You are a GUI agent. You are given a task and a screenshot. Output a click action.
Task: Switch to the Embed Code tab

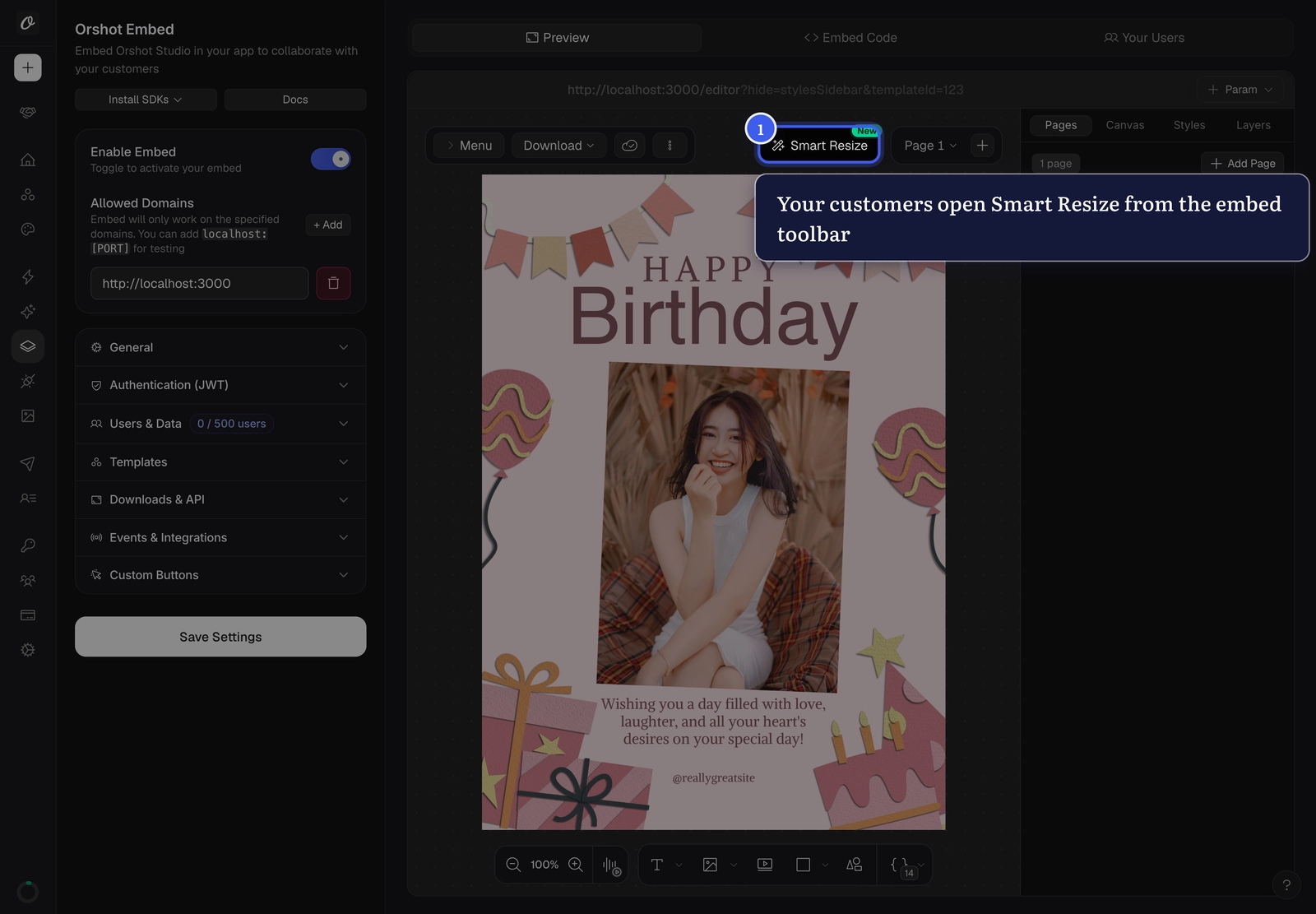coord(850,38)
